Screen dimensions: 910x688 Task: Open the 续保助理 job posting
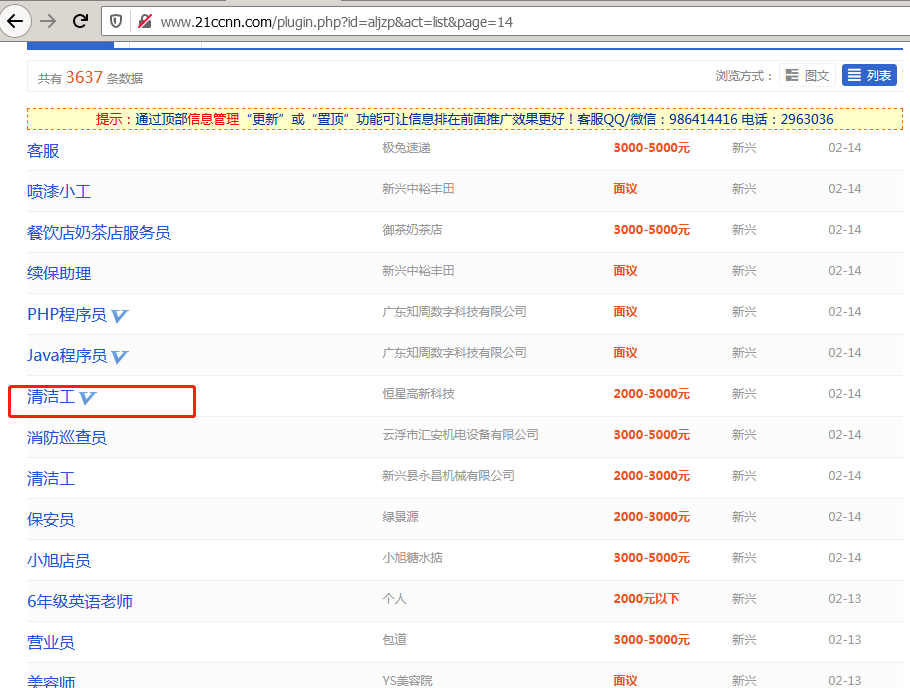click(x=59, y=273)
